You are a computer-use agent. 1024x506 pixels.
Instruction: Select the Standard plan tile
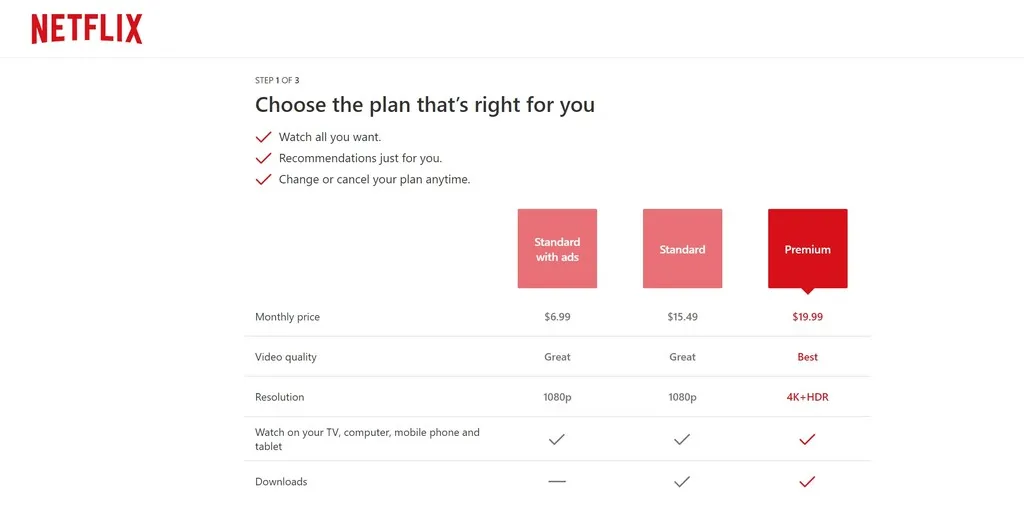tap(682, 248)
